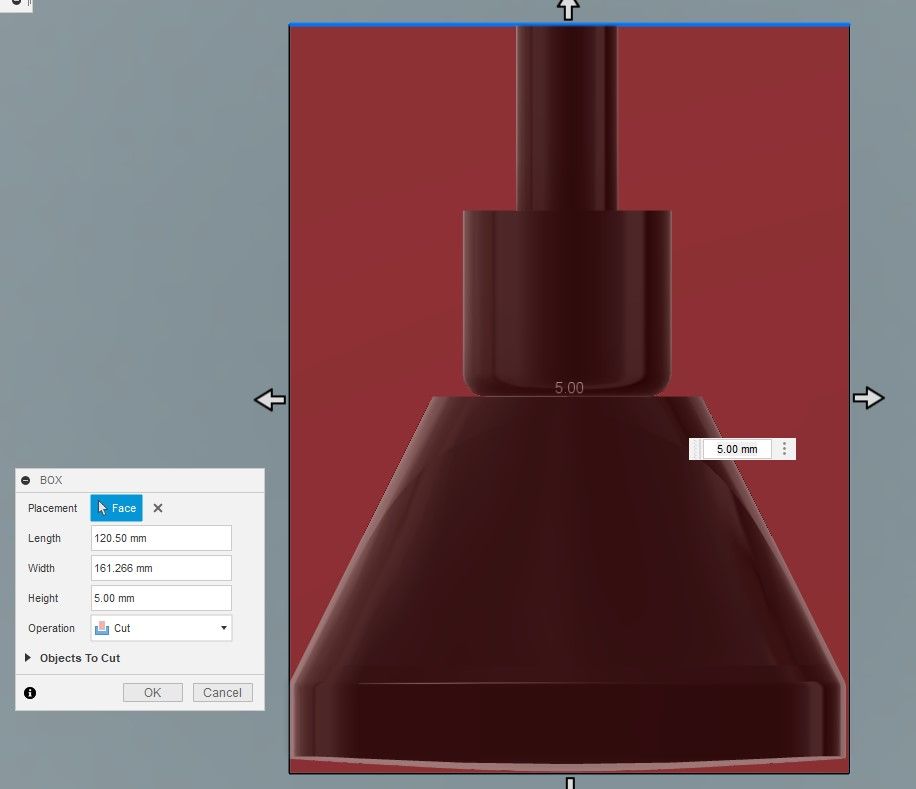Click the BOX dialog title text
The image size is (916, 789).
click(51, 480)
